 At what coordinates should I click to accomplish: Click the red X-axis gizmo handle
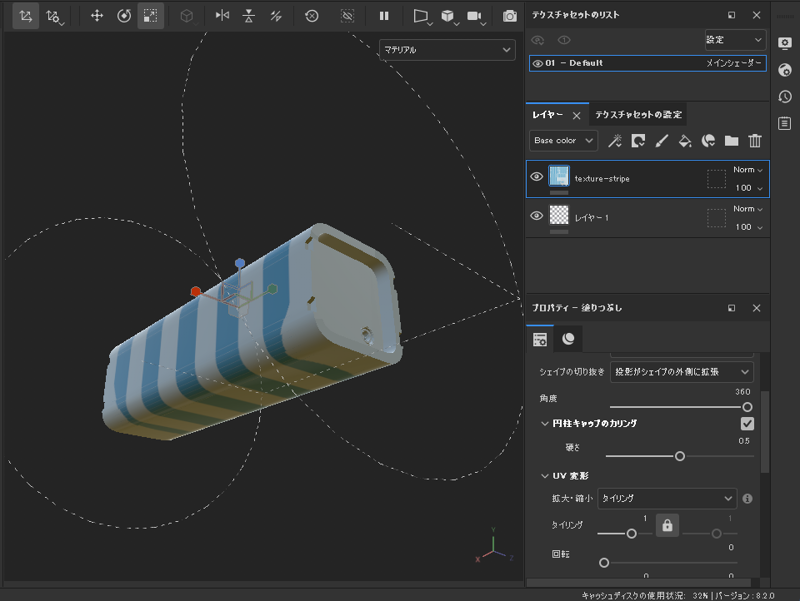click(195, 291)
